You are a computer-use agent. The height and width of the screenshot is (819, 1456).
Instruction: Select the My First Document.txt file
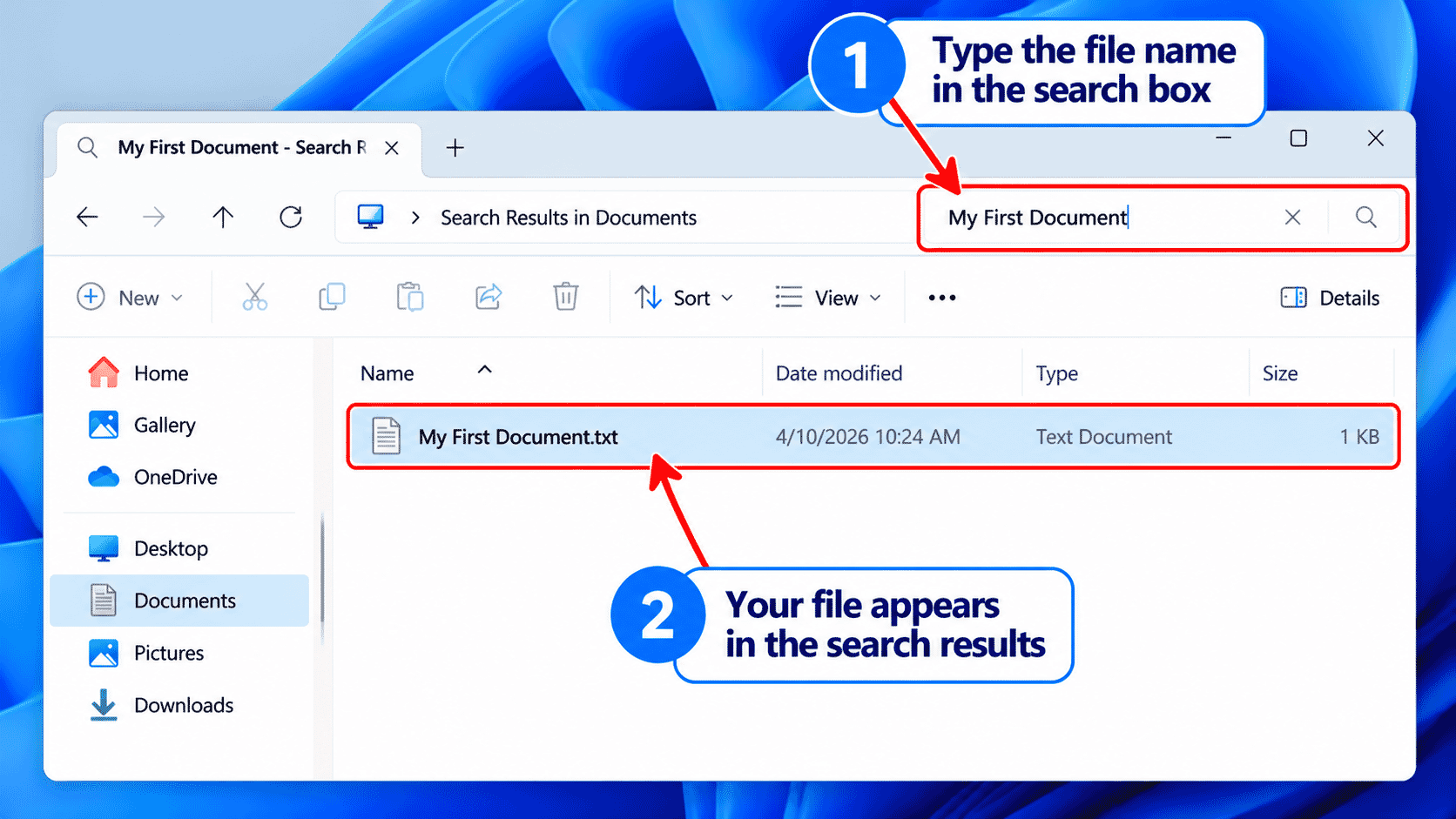coord(873,437)
